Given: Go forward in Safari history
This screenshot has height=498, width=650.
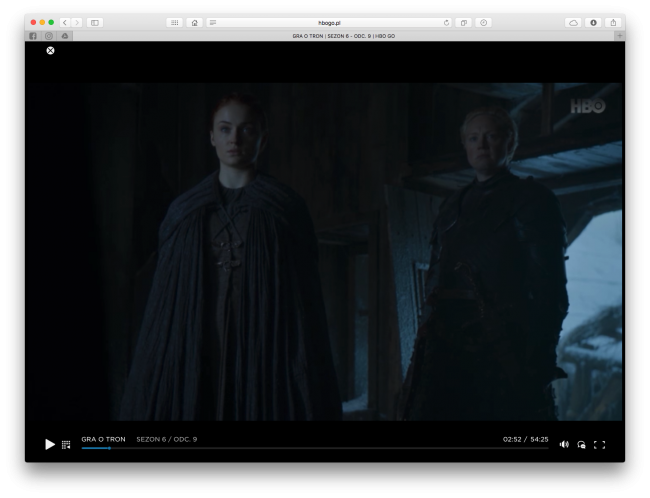Looking at the screenshot, I should (x=77, y=22).
